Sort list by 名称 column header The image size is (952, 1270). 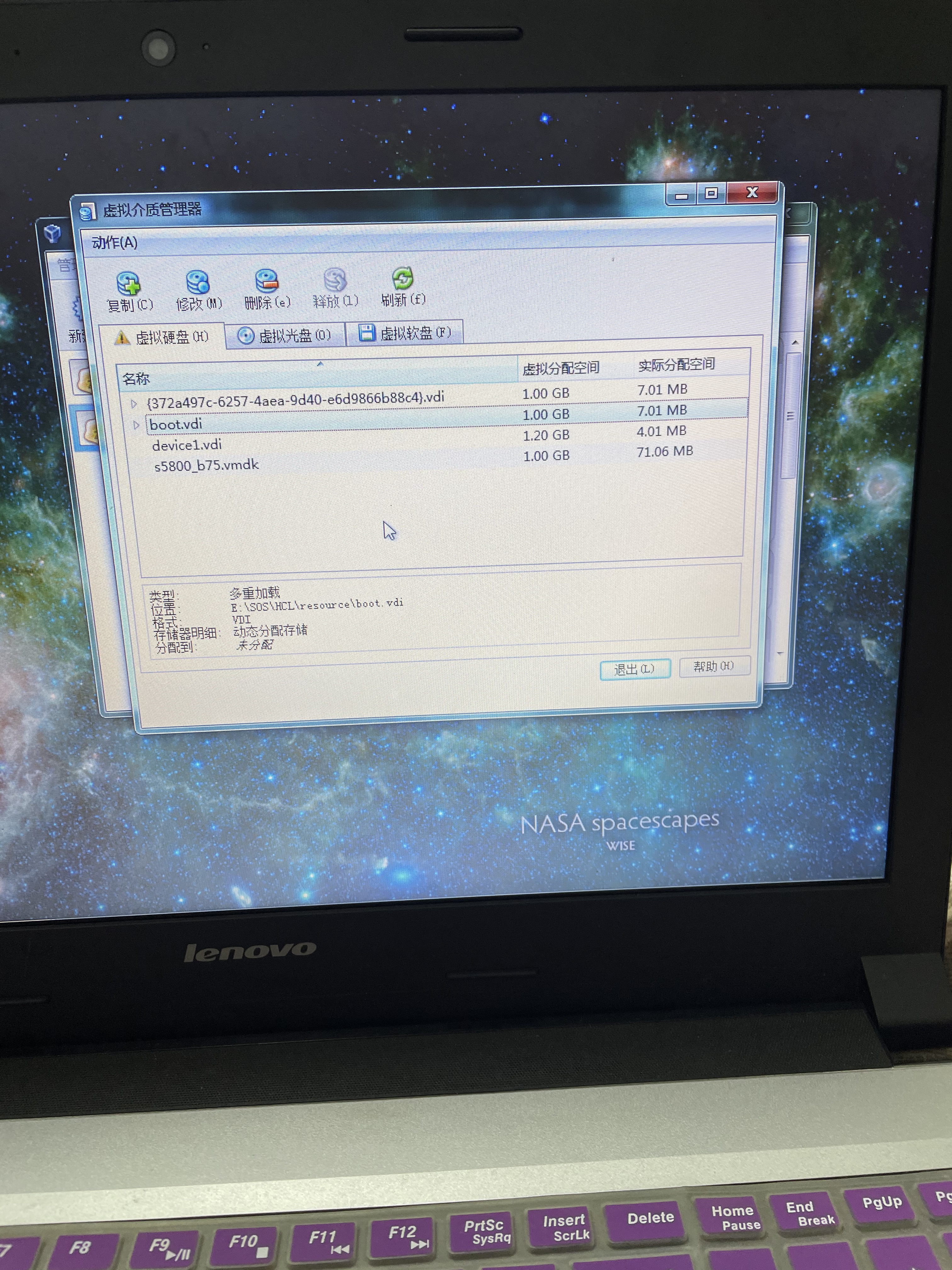click(x=137, y=378)
